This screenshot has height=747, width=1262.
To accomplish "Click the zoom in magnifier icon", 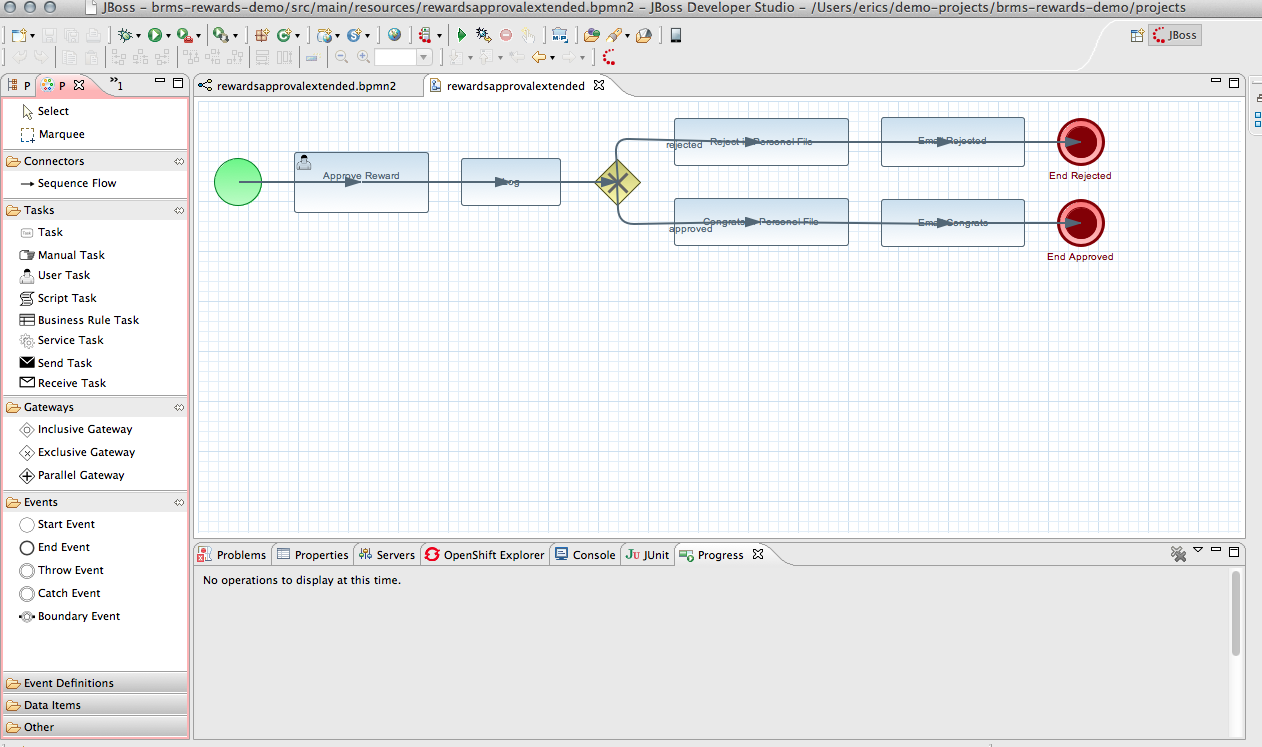I will point(363,58).
